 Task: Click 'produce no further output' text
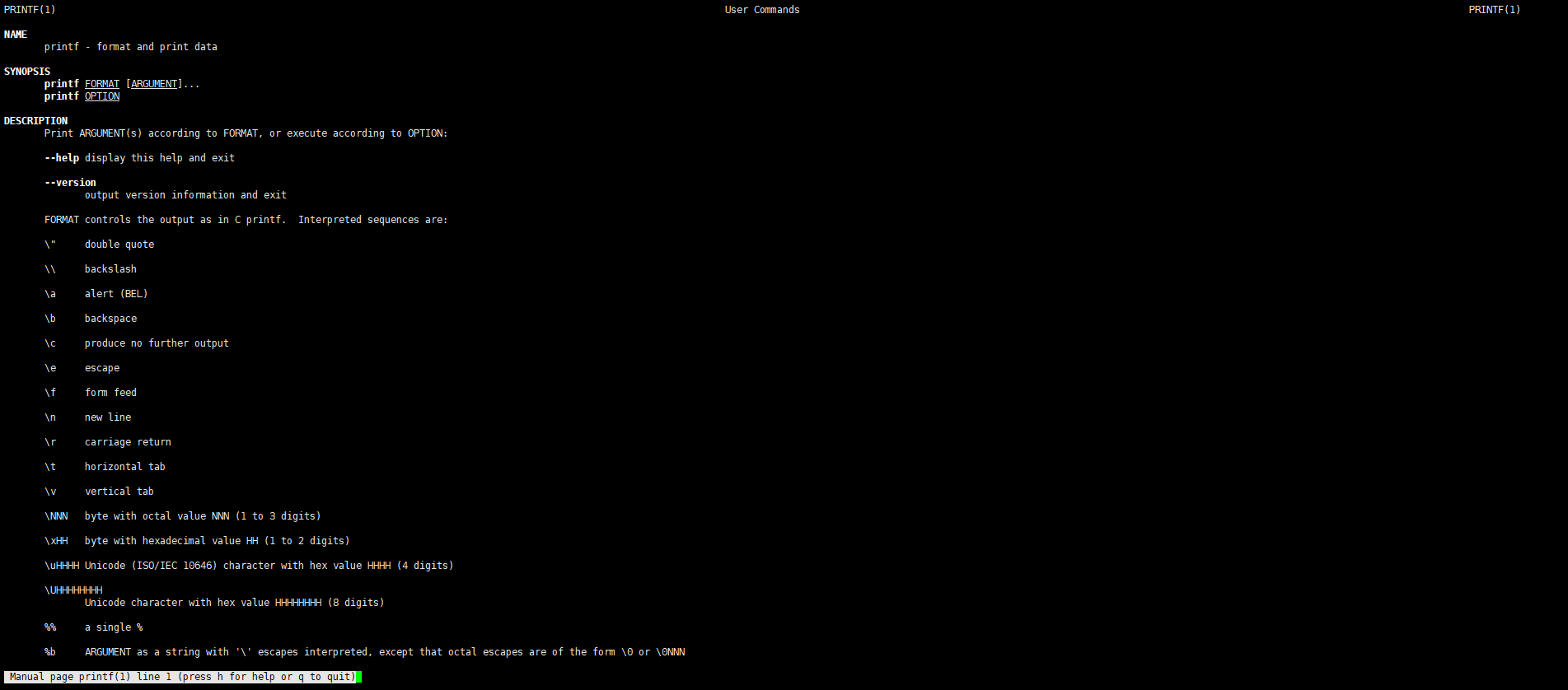157,343
